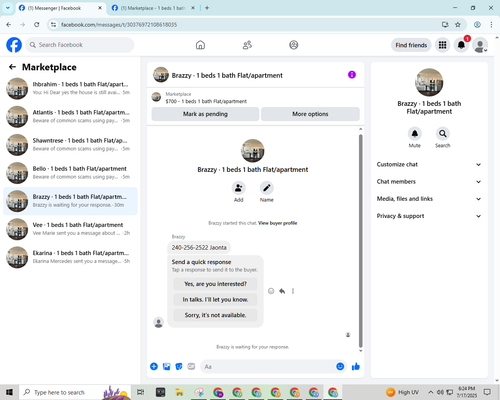Click the Windows taskbar search box
Image resolution: width=500 pixels, height=400 pixels.
[75, 392]
